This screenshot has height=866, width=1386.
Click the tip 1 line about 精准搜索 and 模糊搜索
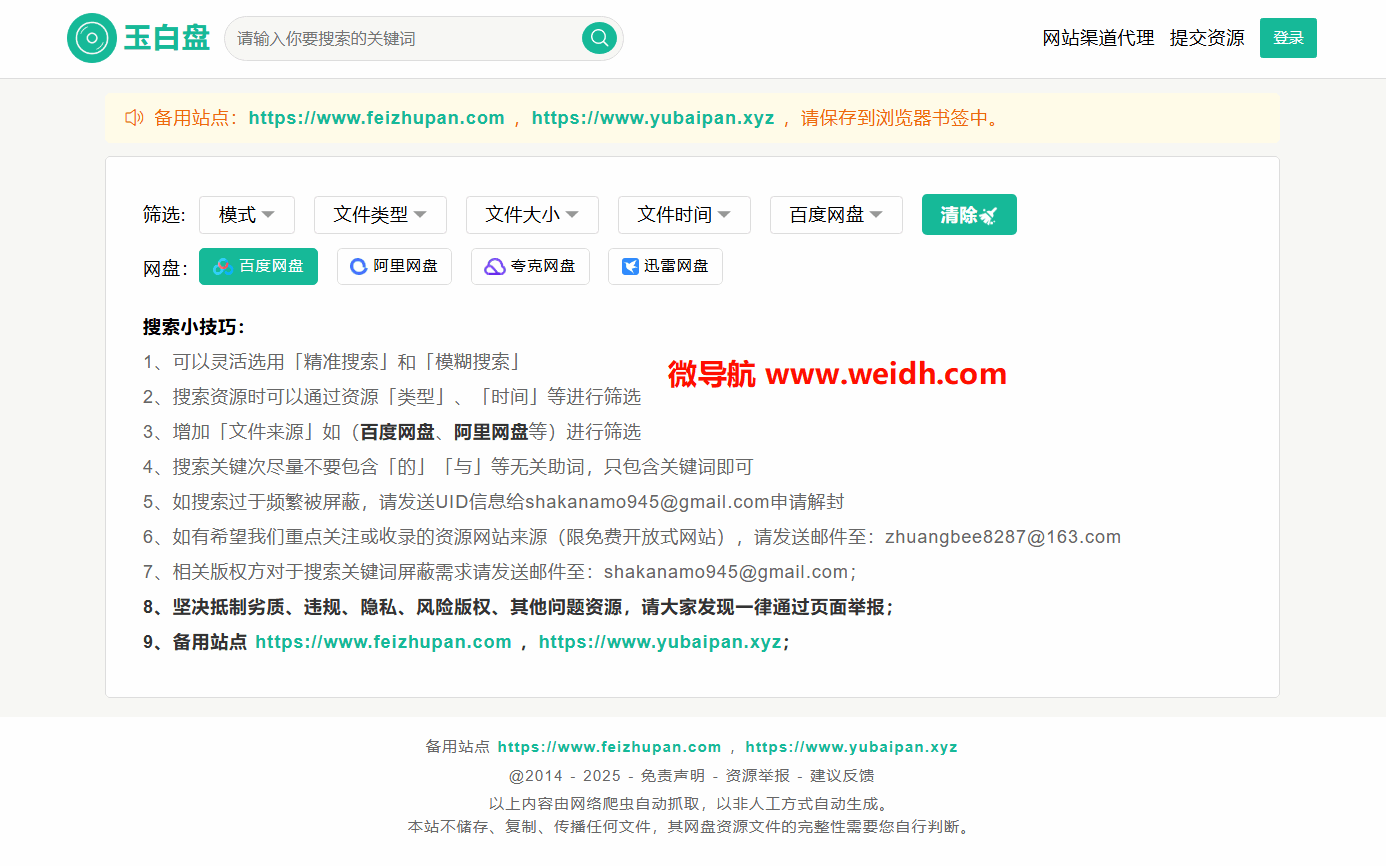tap(333, 362)
